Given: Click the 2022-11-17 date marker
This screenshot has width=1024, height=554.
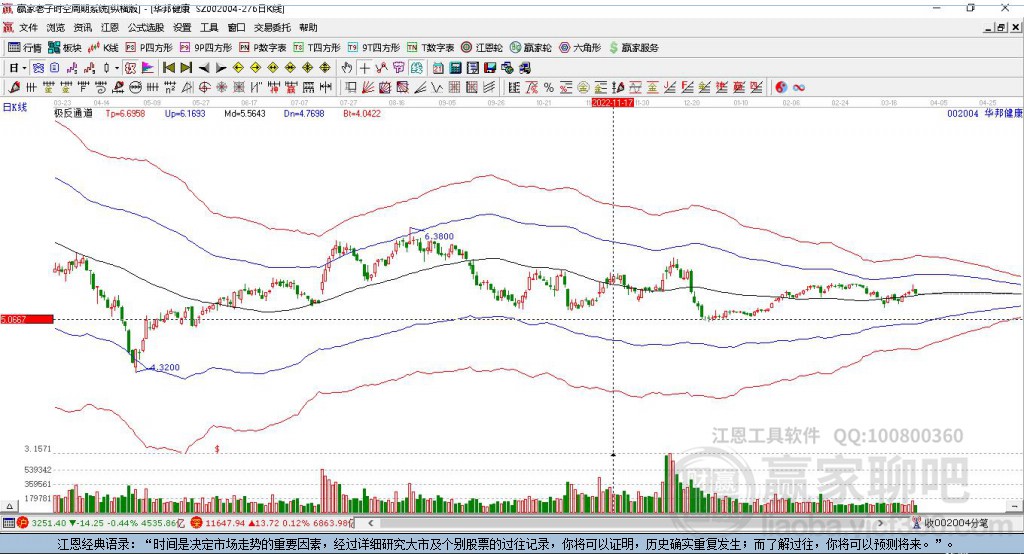Looking at the screenshot, I should pyautogui.click(x=613, y=103).
